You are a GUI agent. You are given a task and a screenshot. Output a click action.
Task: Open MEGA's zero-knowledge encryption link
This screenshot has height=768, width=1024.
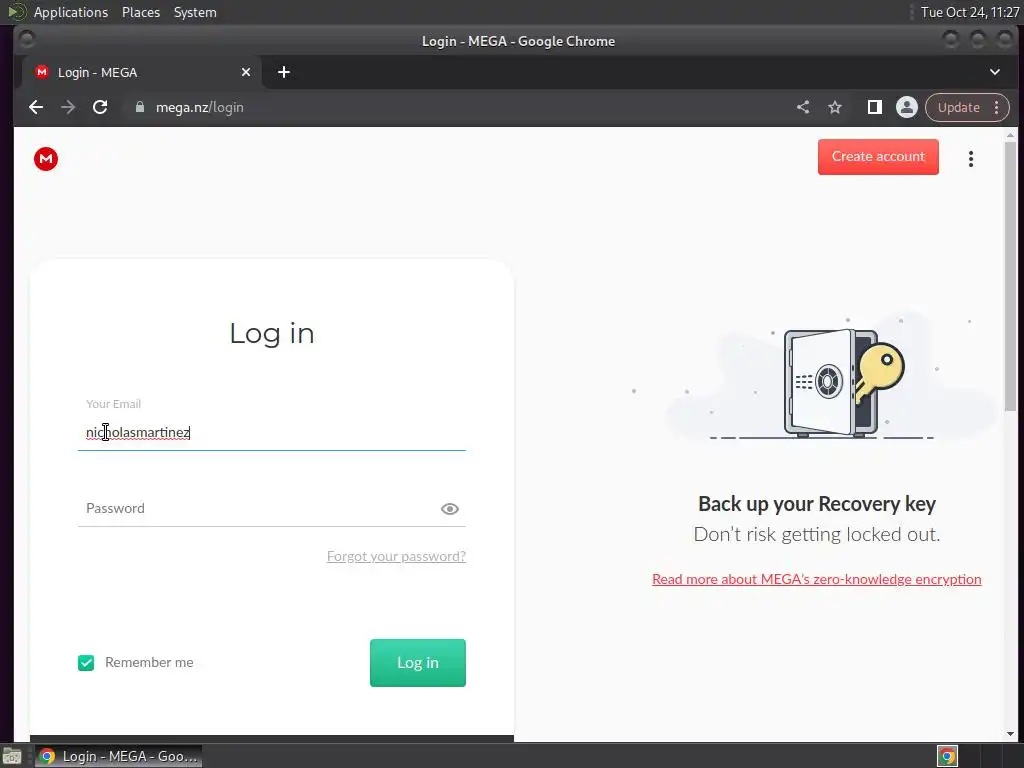click(x=816, y=579)
